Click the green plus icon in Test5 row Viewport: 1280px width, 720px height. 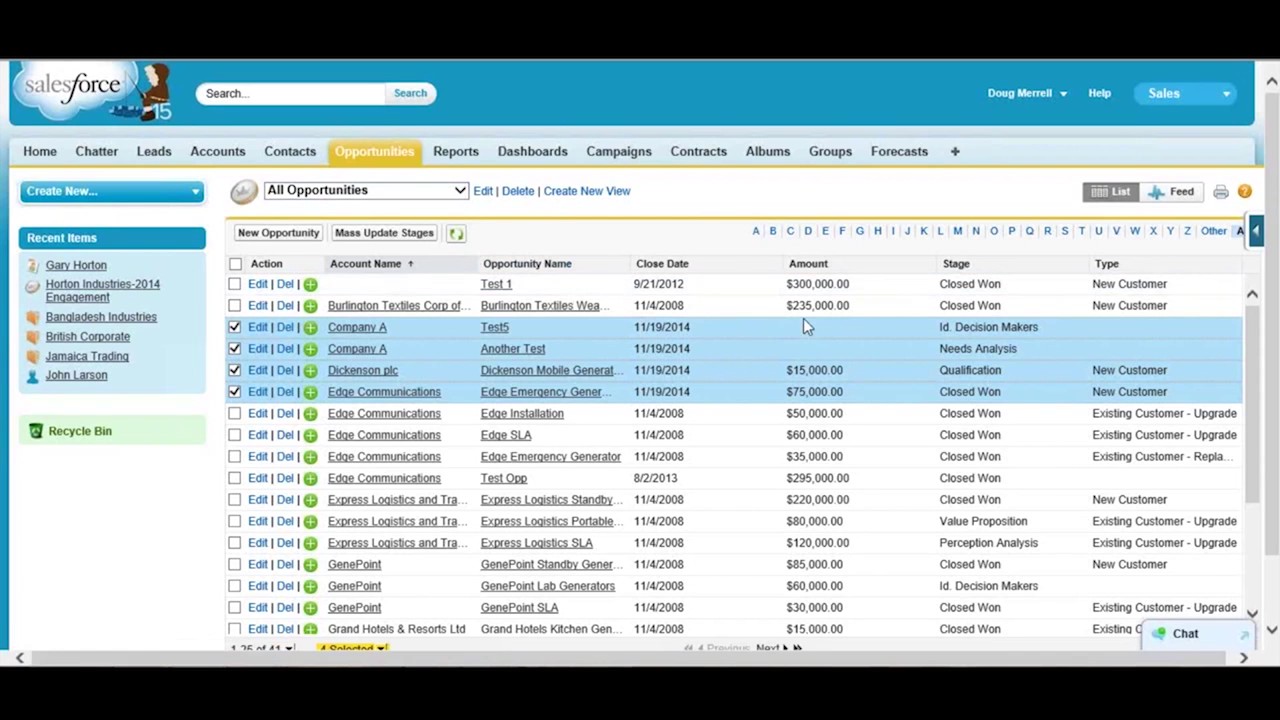310,327
